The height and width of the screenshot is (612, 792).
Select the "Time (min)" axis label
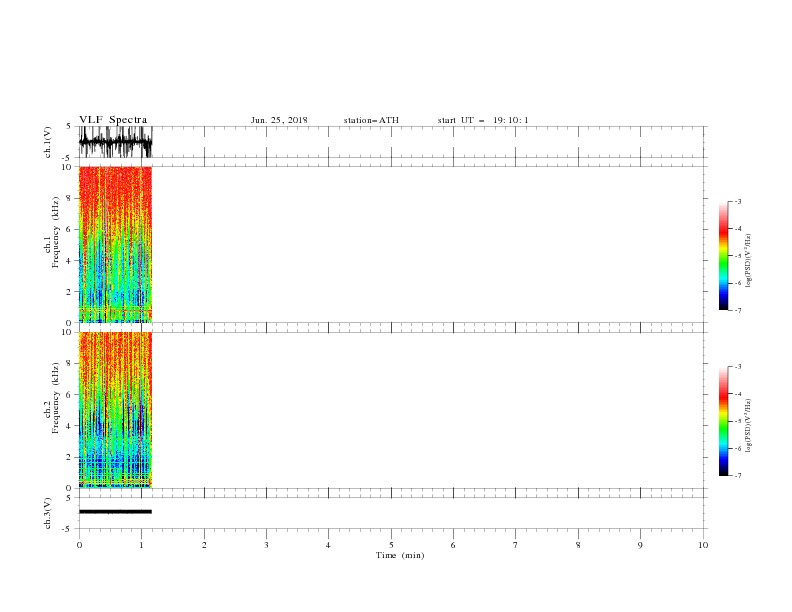pyautogui.click(x=400, y=555)
